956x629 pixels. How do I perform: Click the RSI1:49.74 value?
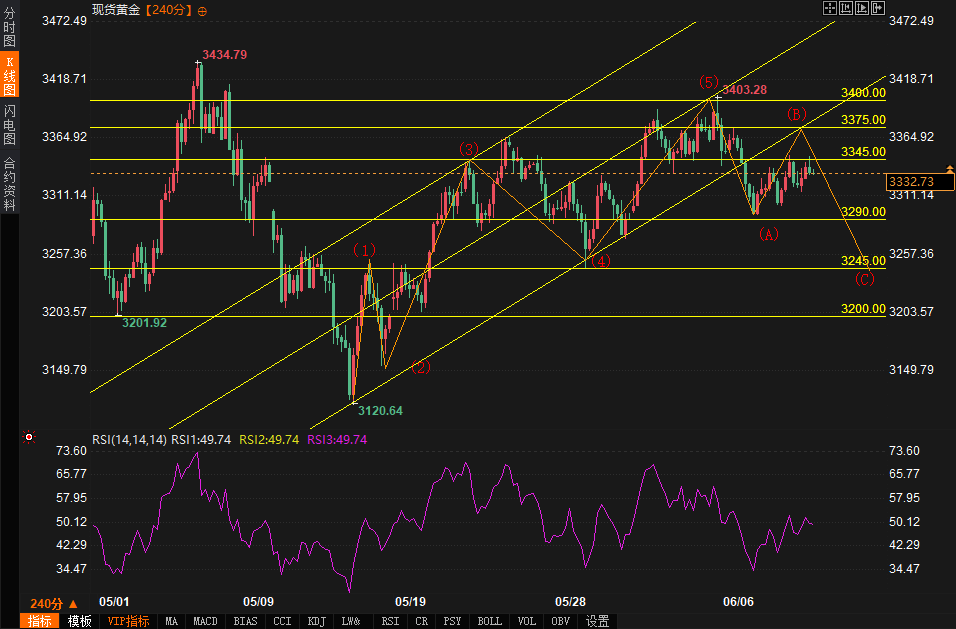pyautogui.click(x=201, y=439)
